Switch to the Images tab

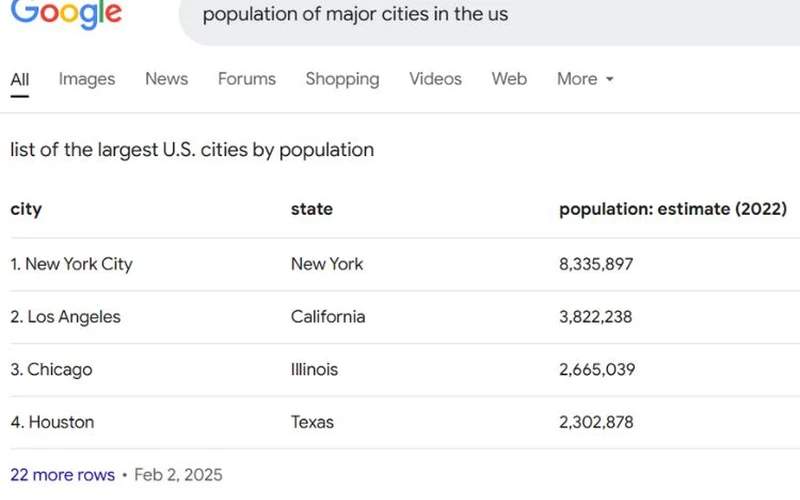(x=87, y=79)
